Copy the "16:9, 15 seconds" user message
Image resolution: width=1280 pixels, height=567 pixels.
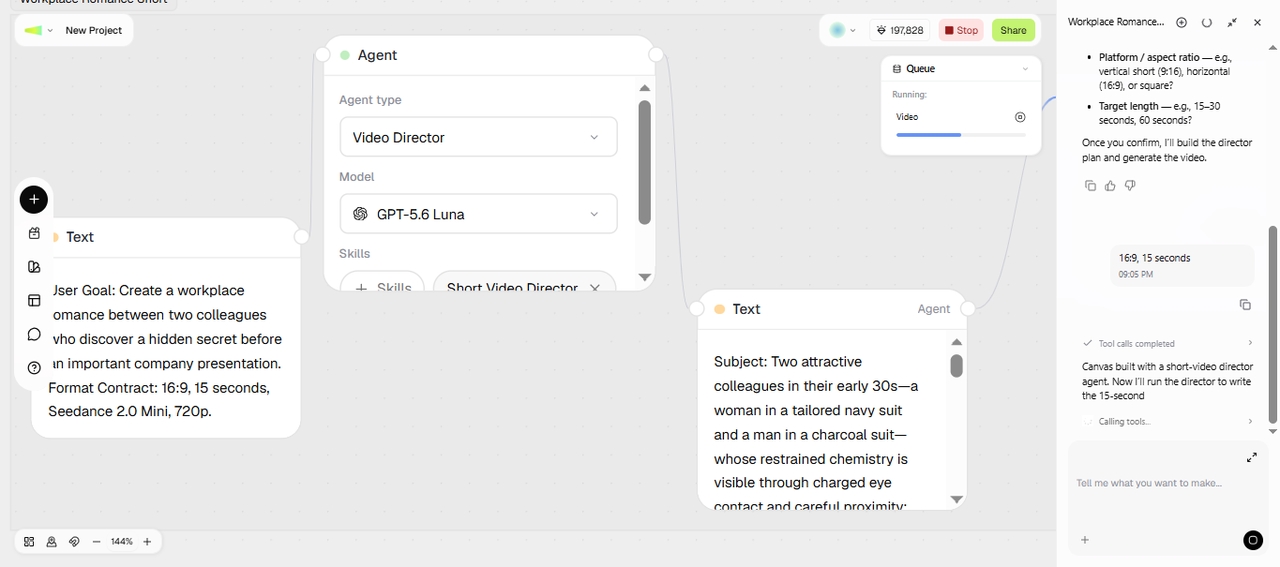point(1245,305)
